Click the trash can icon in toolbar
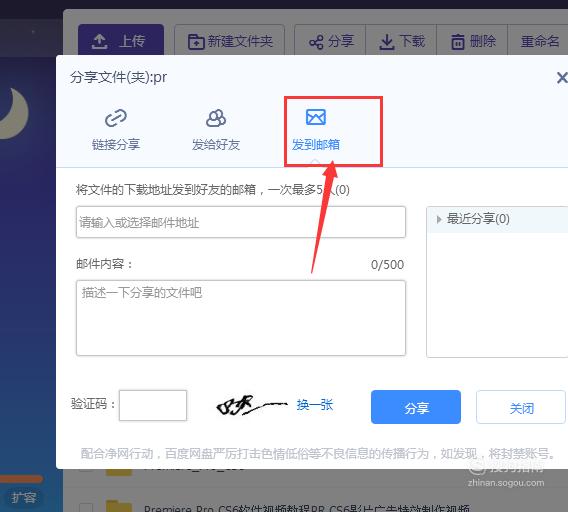568x512 pixels. click(x=458, y=42)
